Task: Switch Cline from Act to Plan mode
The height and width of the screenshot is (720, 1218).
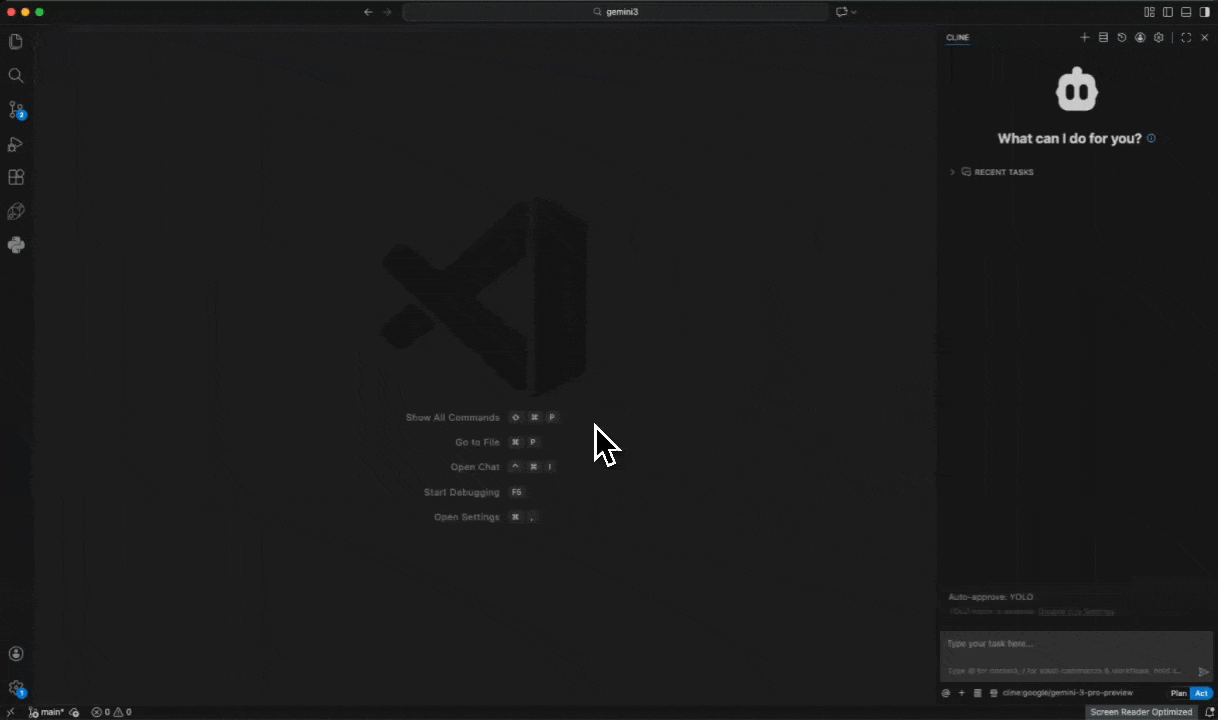Action: [1178, 692]
